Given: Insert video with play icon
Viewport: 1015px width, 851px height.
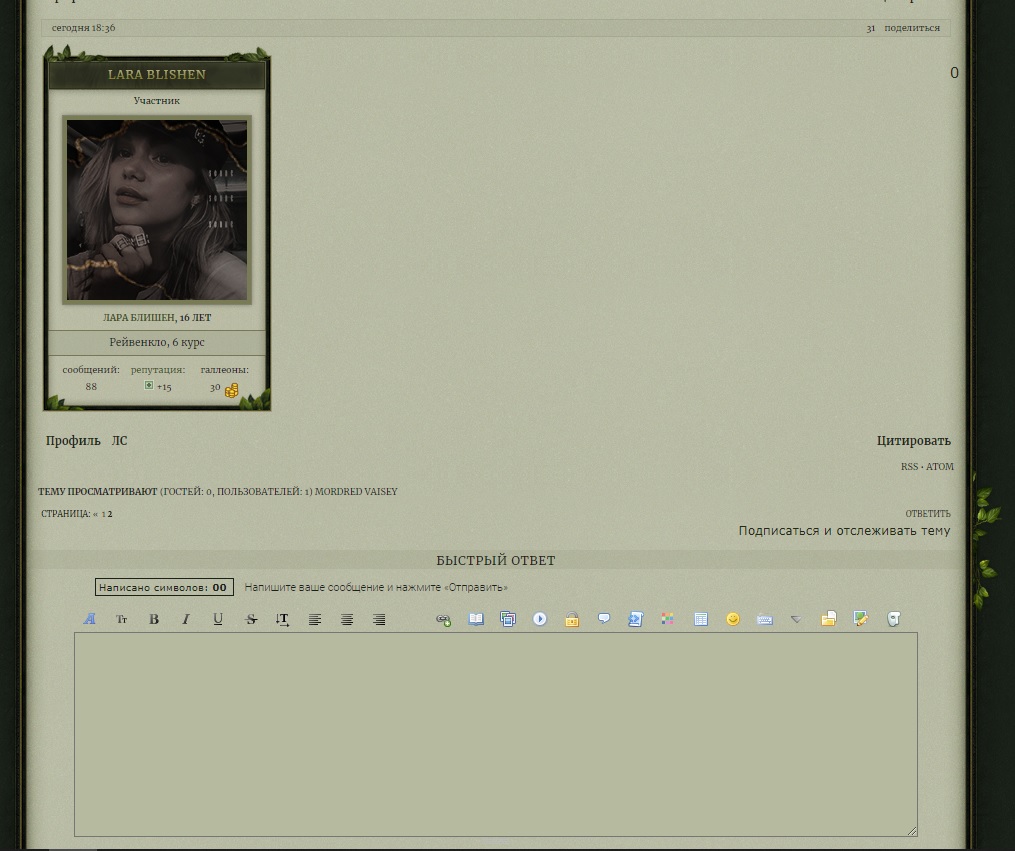Looking at the screenshot, I should pyautogui.click(x=540, y=619).
